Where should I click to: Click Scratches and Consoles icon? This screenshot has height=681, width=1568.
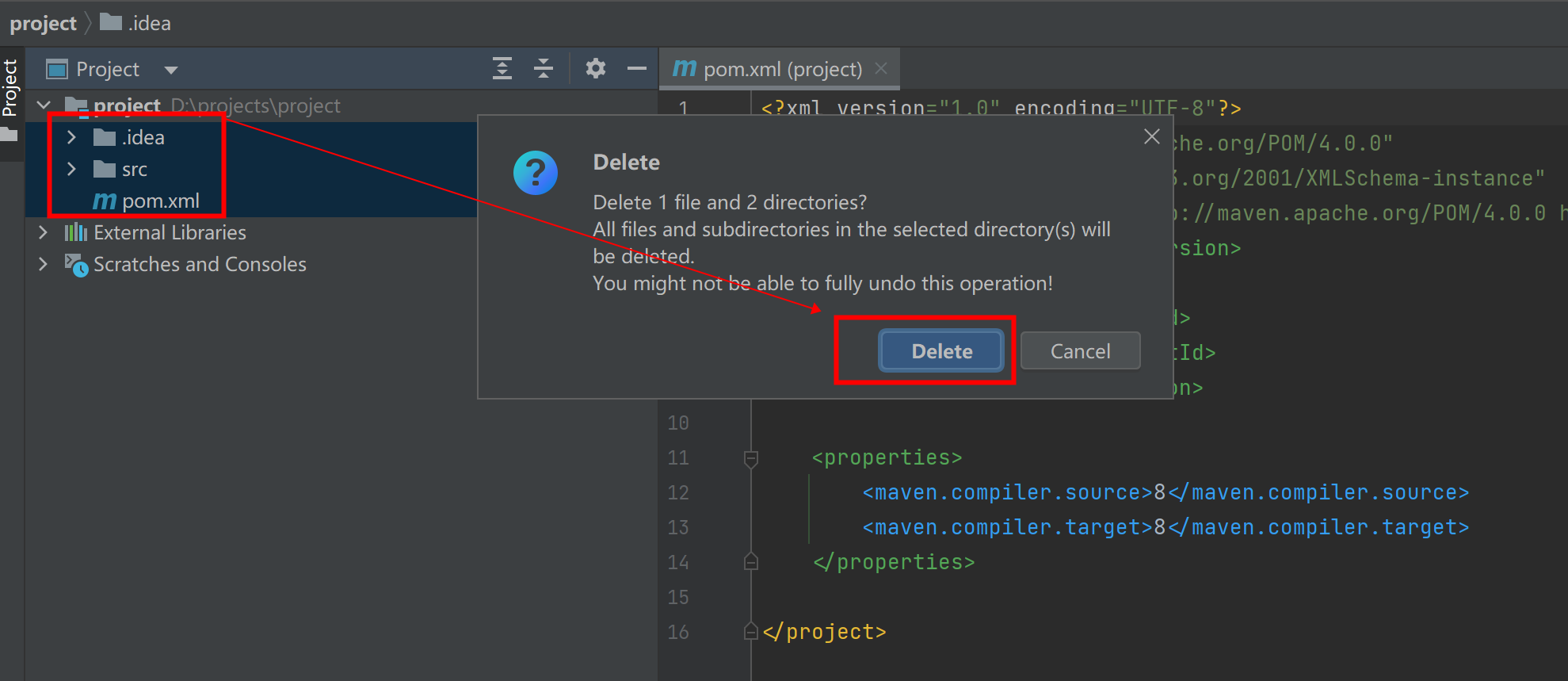pyautogui.click(x=76, y=265)
